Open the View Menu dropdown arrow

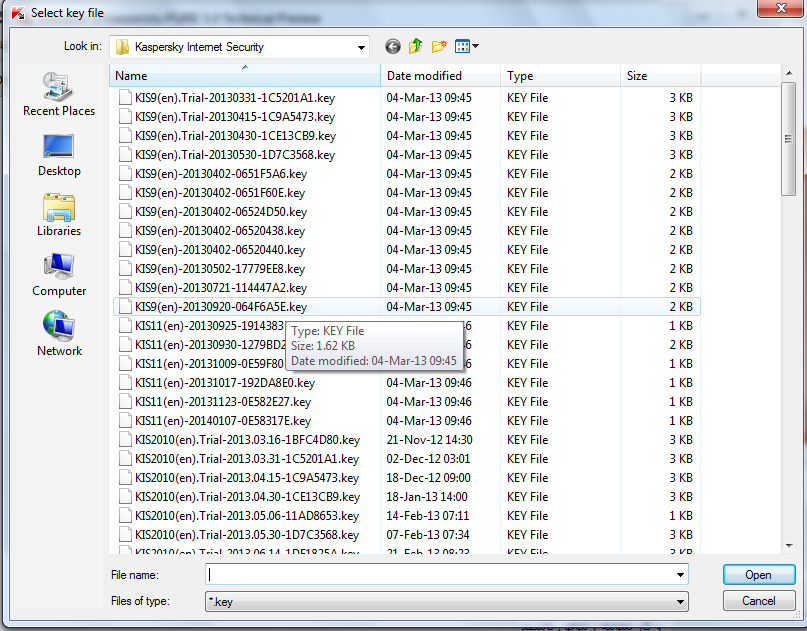tap(476, 46)
